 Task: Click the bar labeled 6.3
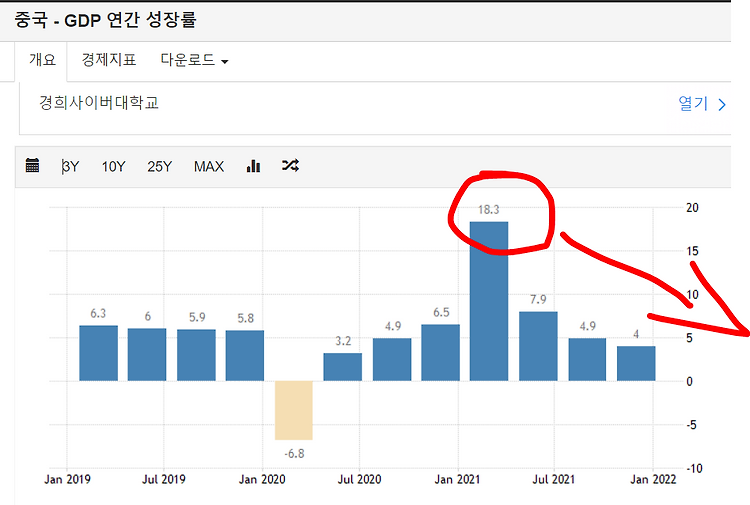tap(99, 353)
